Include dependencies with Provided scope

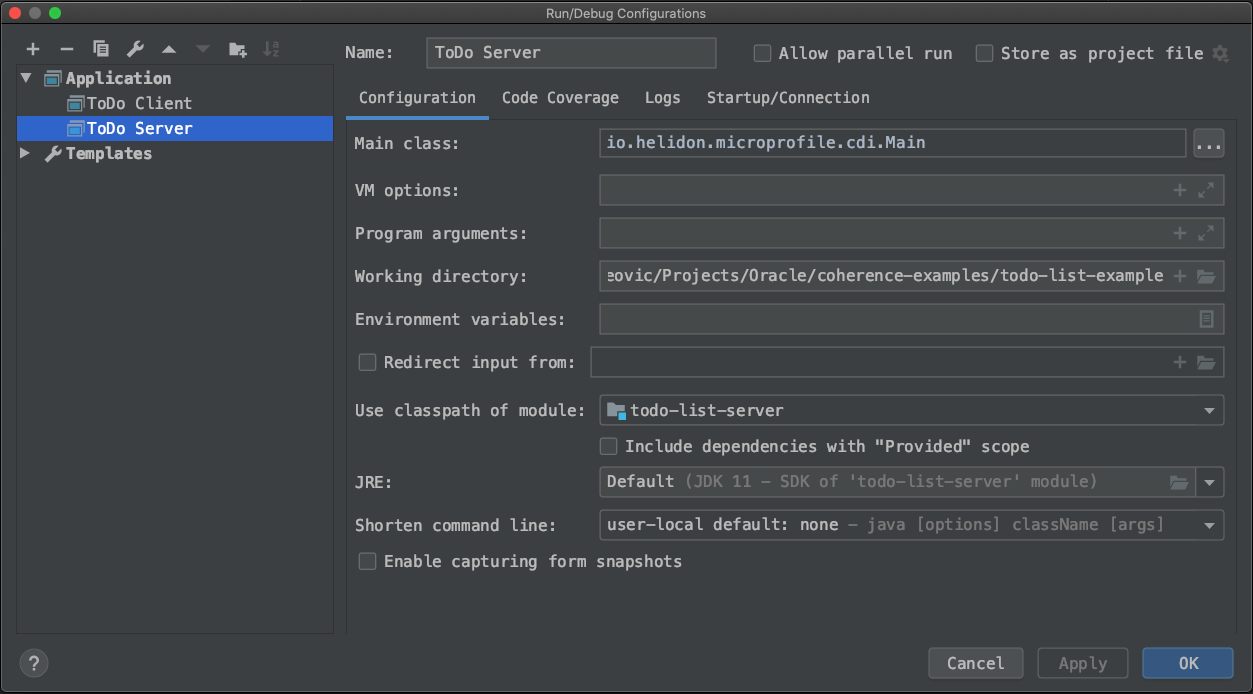[x=608, y=446]
